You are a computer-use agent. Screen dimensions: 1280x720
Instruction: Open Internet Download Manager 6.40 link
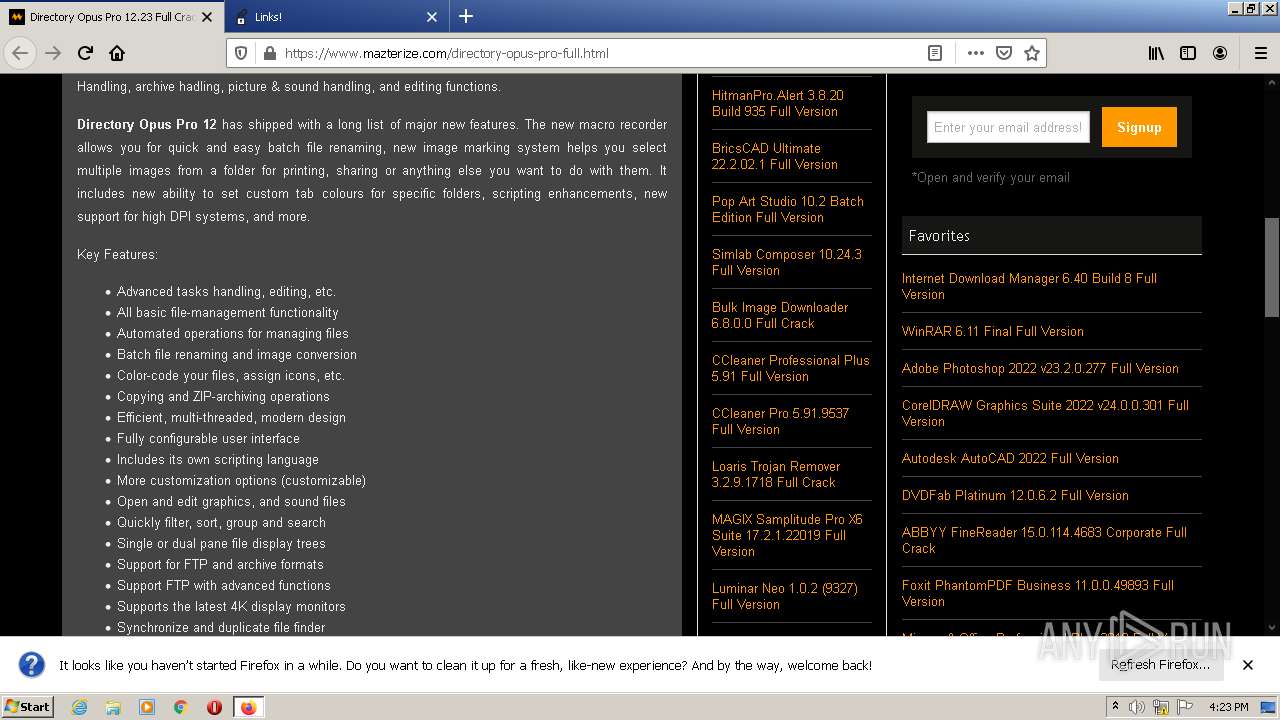pyautogui.click(x=1029, y=286)
